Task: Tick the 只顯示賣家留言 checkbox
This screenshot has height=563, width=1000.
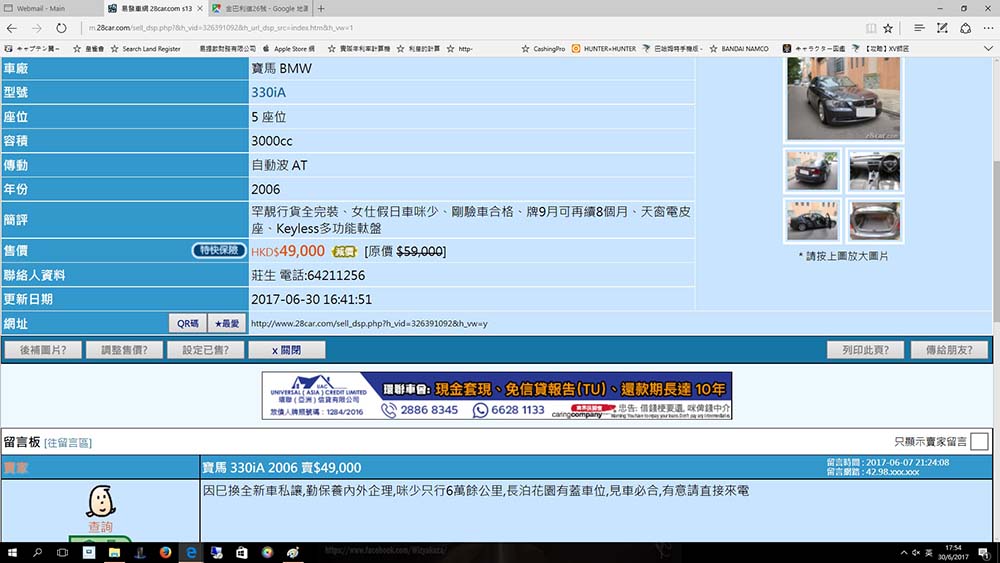Action: click(979, 441)
